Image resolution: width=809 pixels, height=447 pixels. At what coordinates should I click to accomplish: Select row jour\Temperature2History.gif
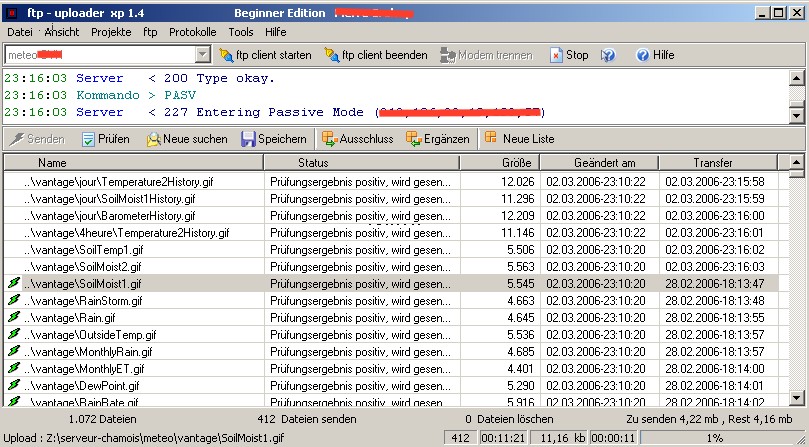pyautogui.click(x=391, y=181)
